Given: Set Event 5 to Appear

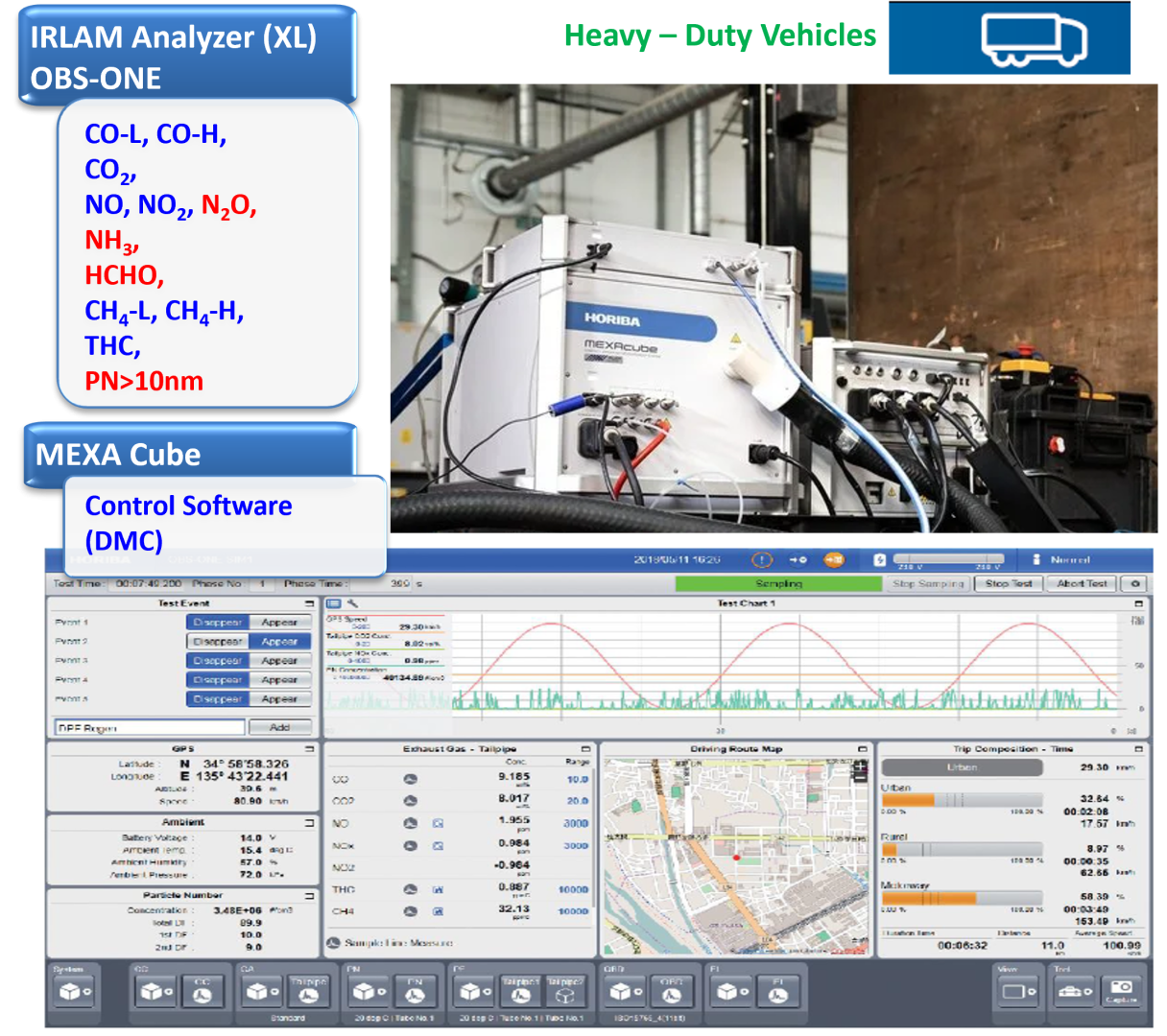Looking at the screenshot, I should click(x=279, y=699).
